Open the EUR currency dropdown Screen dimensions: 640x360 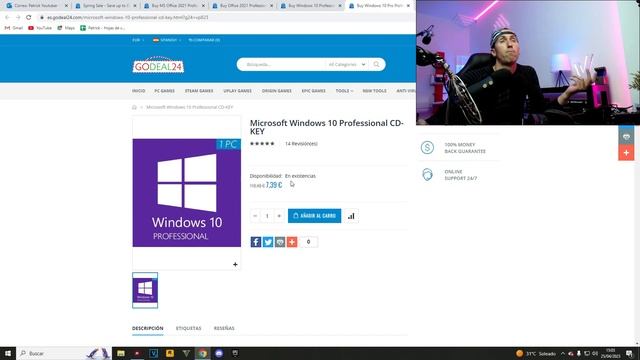pyautogui.click(x=138, y=40)
